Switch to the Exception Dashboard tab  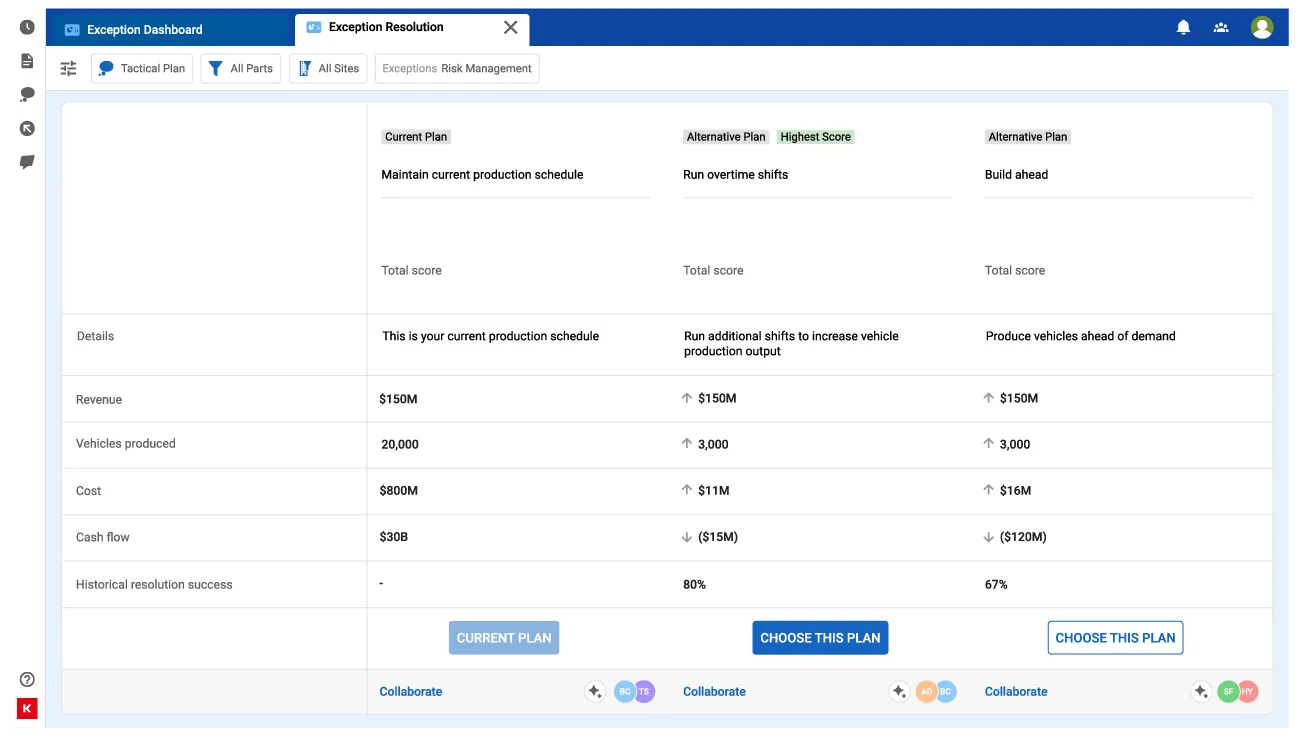click(172, 29)
